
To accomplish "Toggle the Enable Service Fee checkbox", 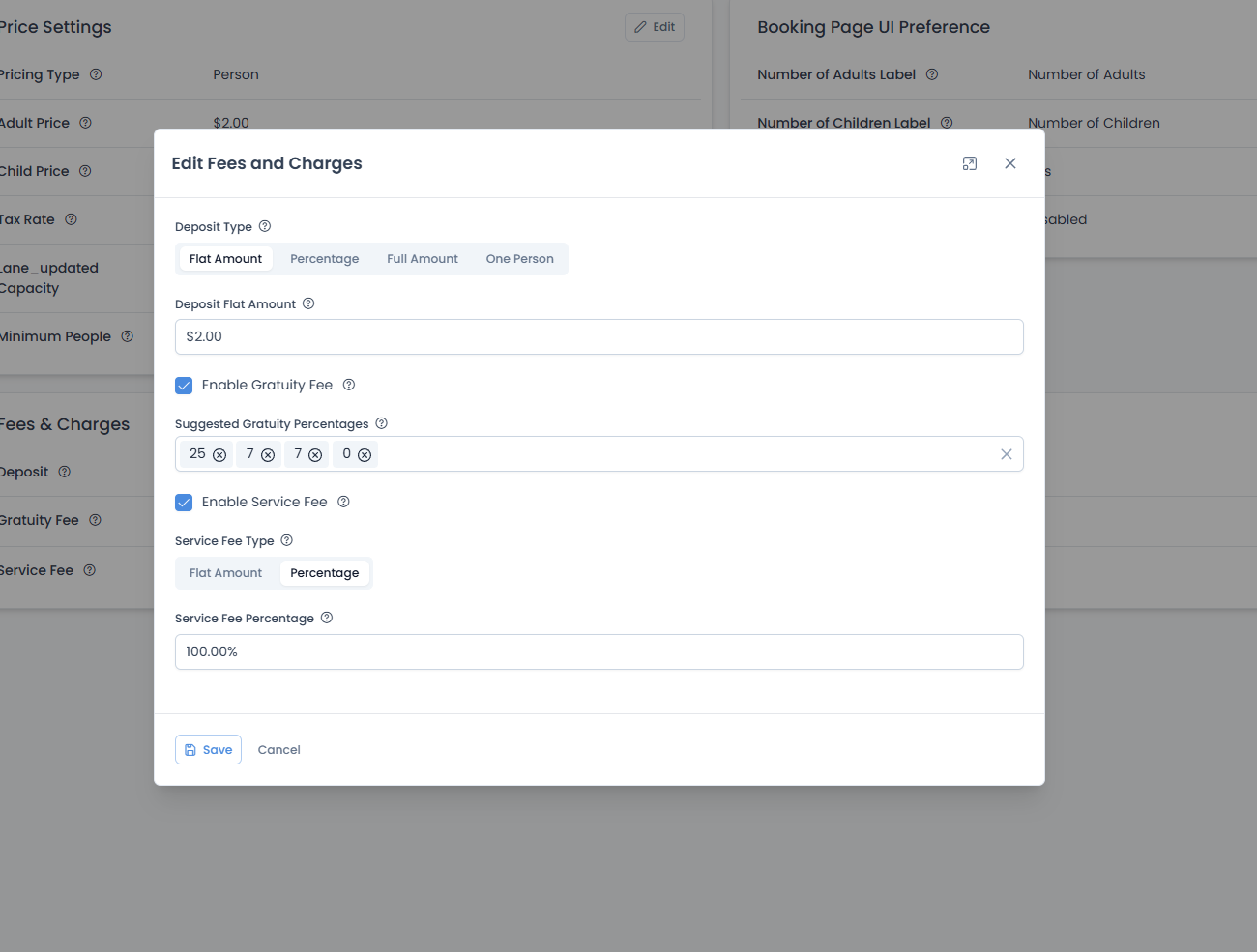I will 184,503.
